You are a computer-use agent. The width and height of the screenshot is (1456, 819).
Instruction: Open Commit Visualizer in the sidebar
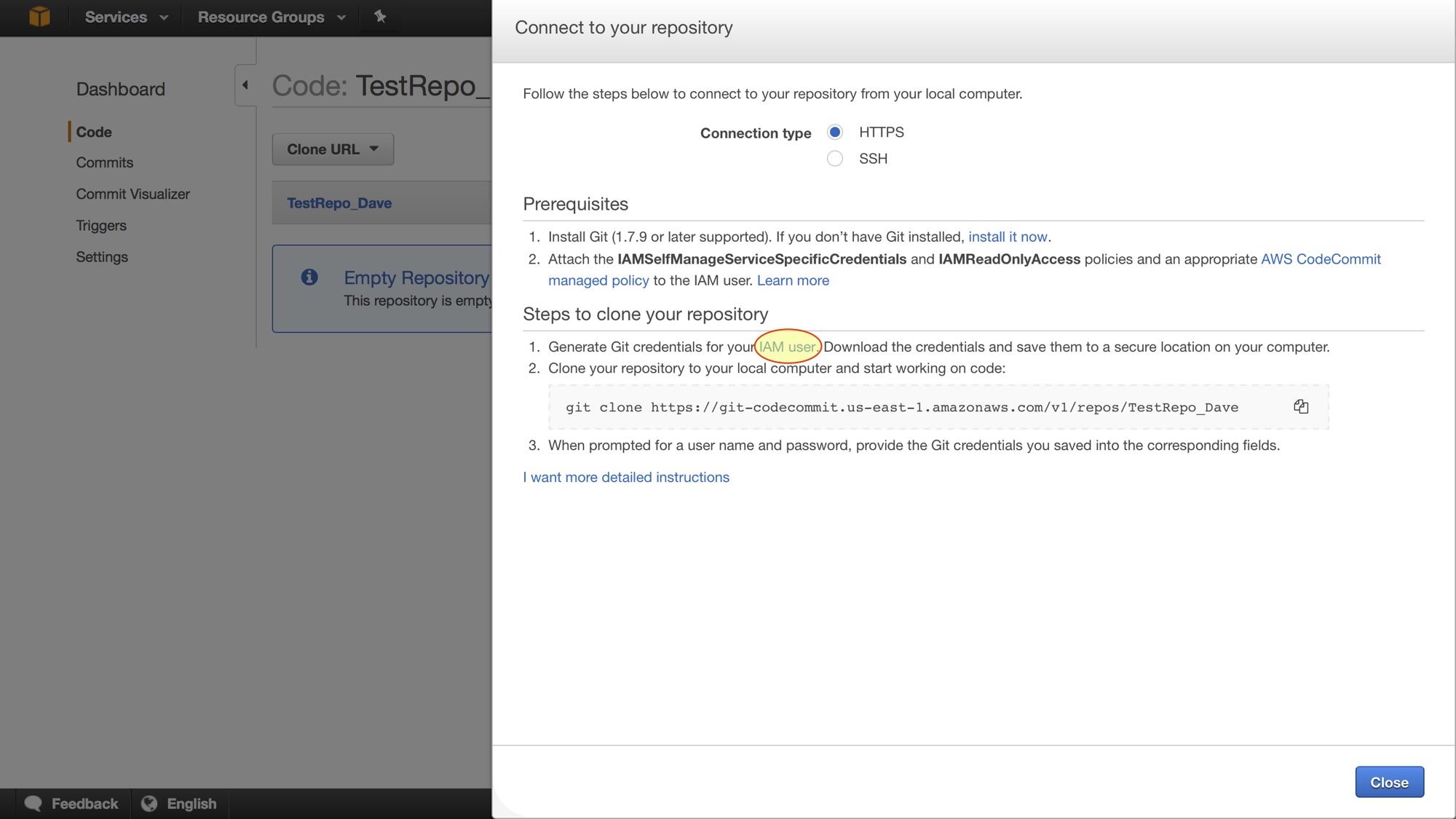[133, 194]
